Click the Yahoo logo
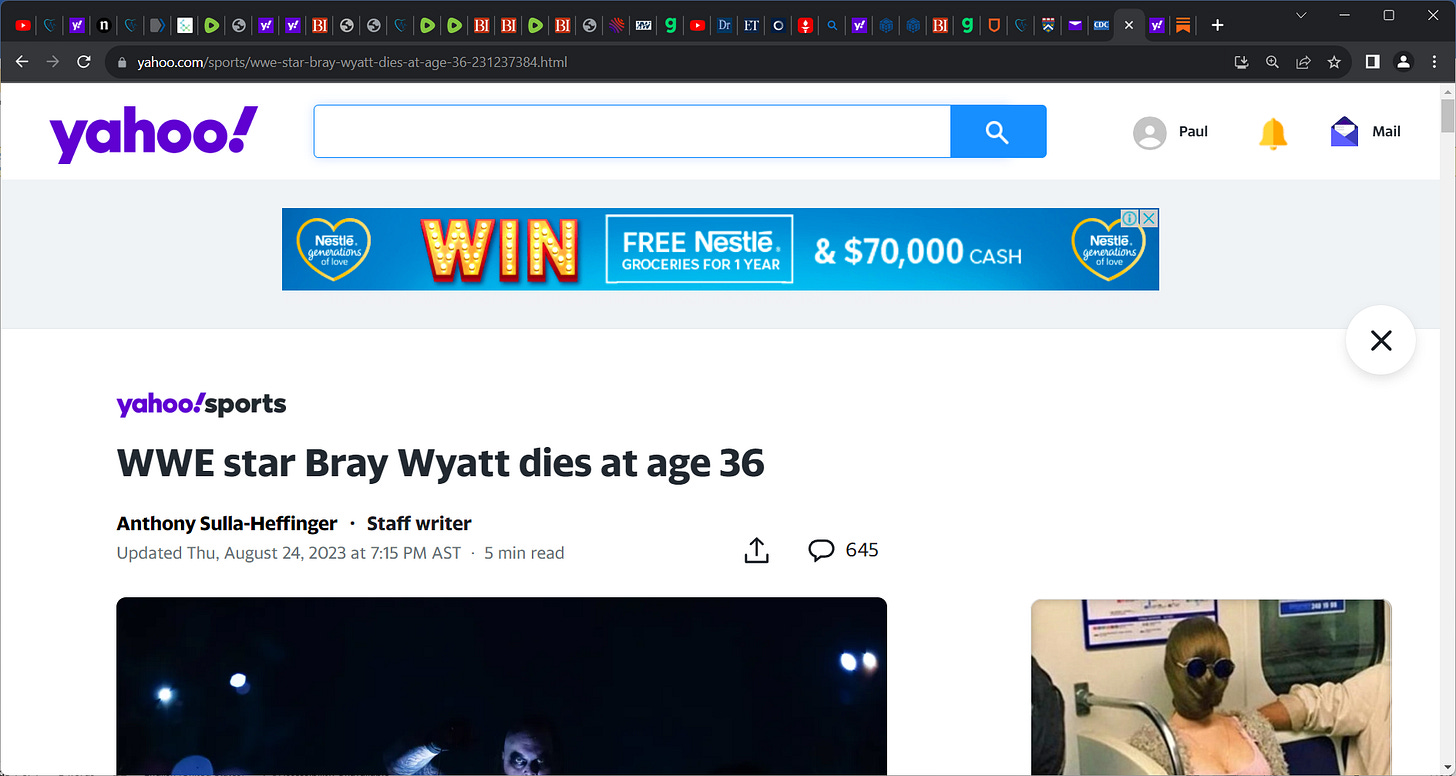The height and width of the screenshot is (776, 1456). point(153,132)
